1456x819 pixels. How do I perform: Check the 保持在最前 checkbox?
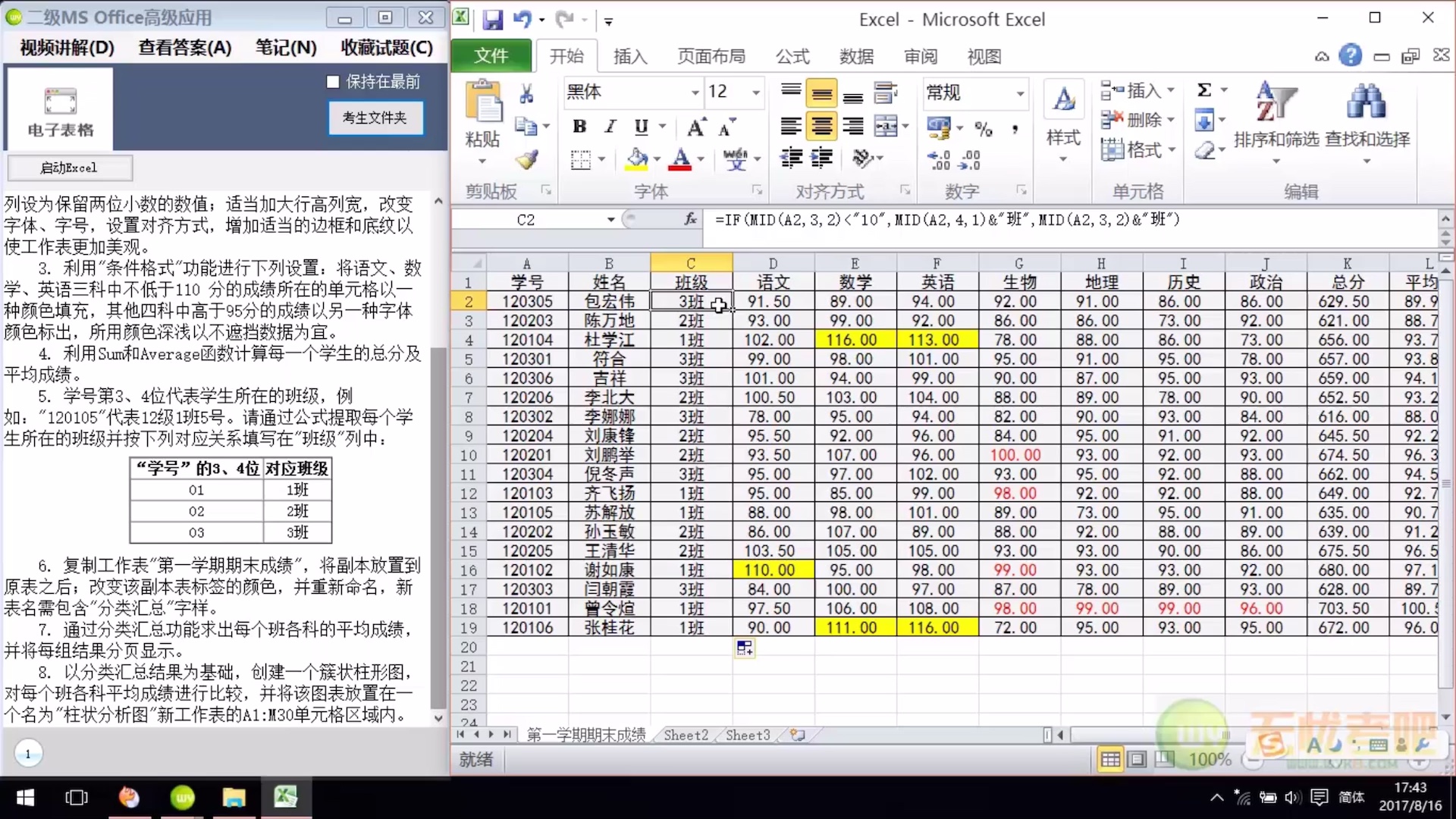333,82
